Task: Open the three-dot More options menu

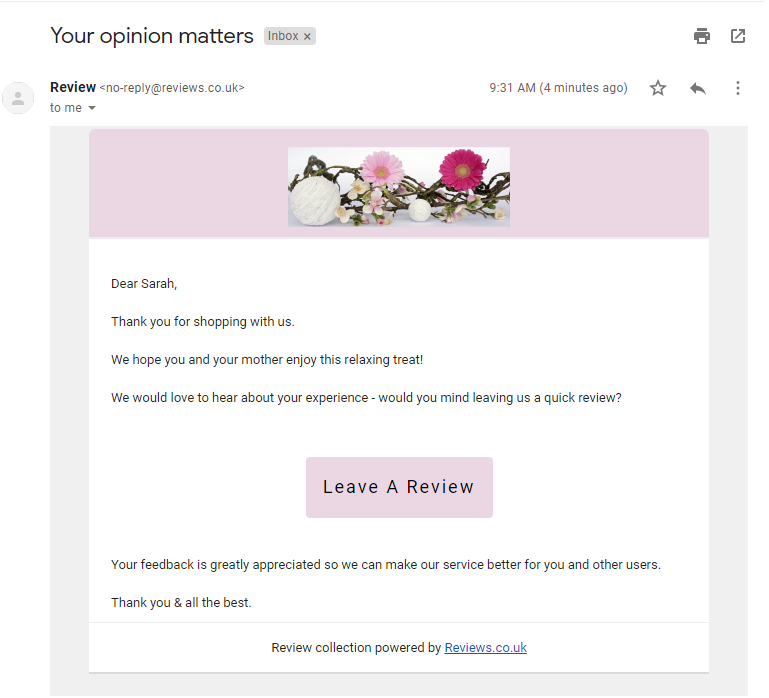Action: 738,88
